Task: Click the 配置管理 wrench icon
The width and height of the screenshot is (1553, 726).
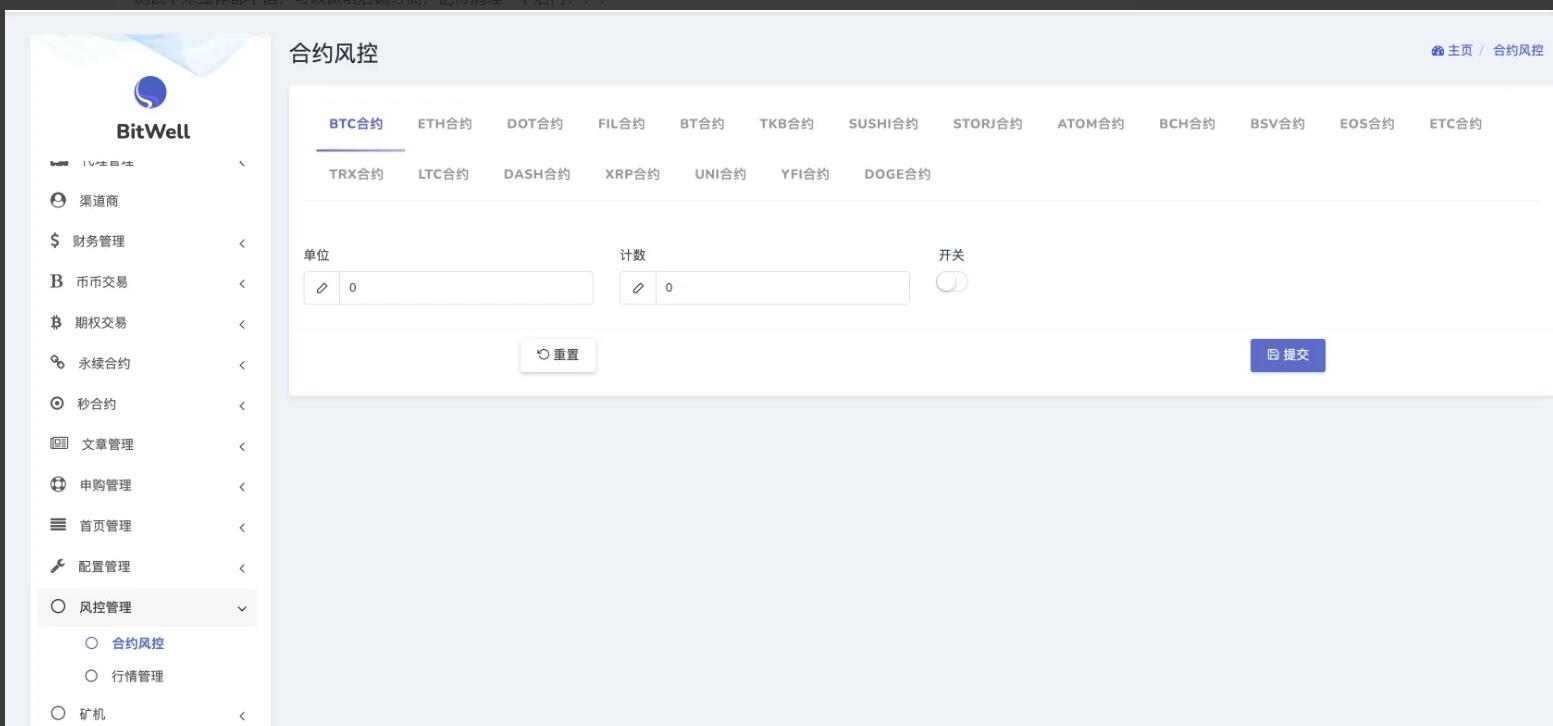Action: (58, 566)
